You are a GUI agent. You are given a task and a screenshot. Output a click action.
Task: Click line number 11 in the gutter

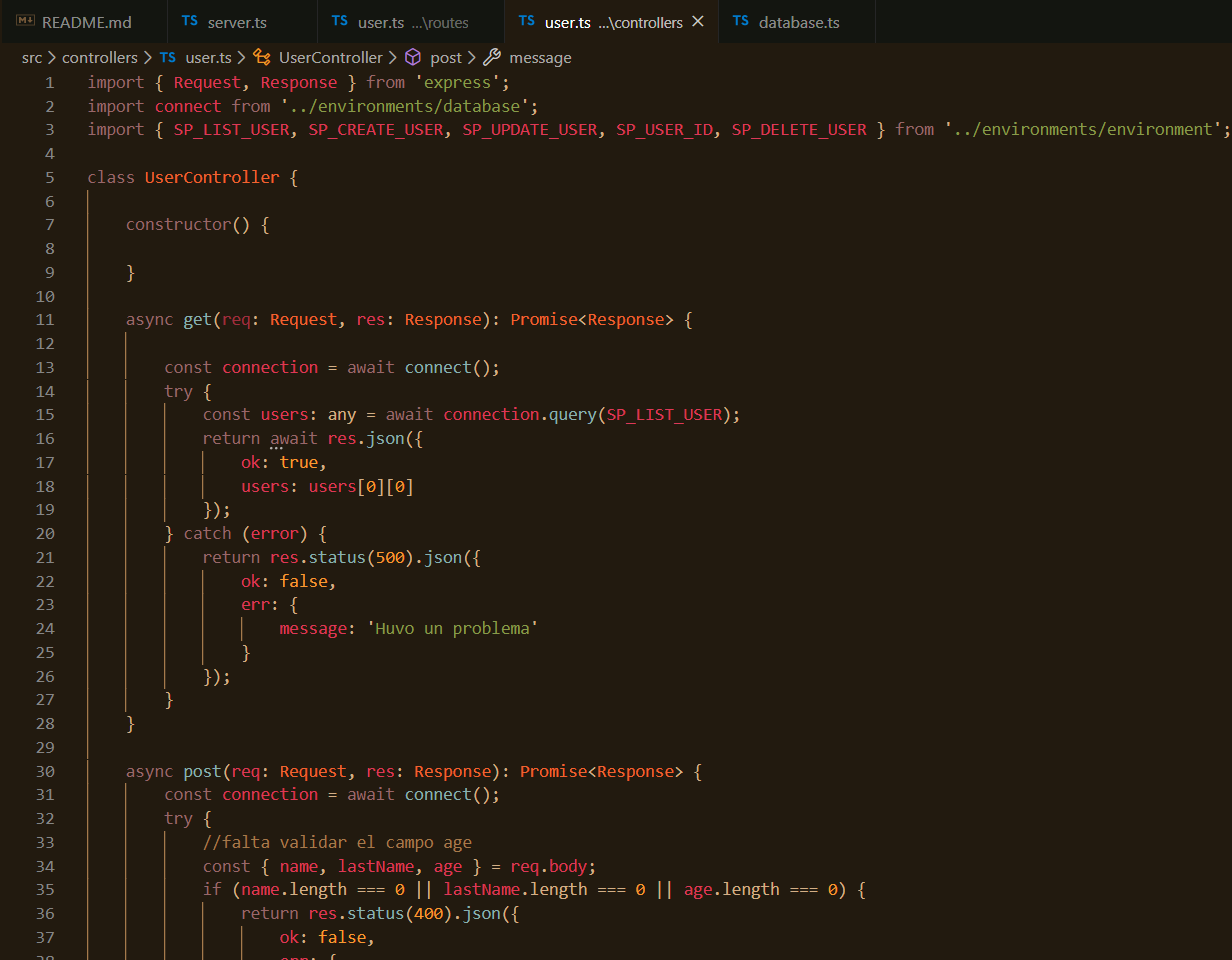point(45,320)
